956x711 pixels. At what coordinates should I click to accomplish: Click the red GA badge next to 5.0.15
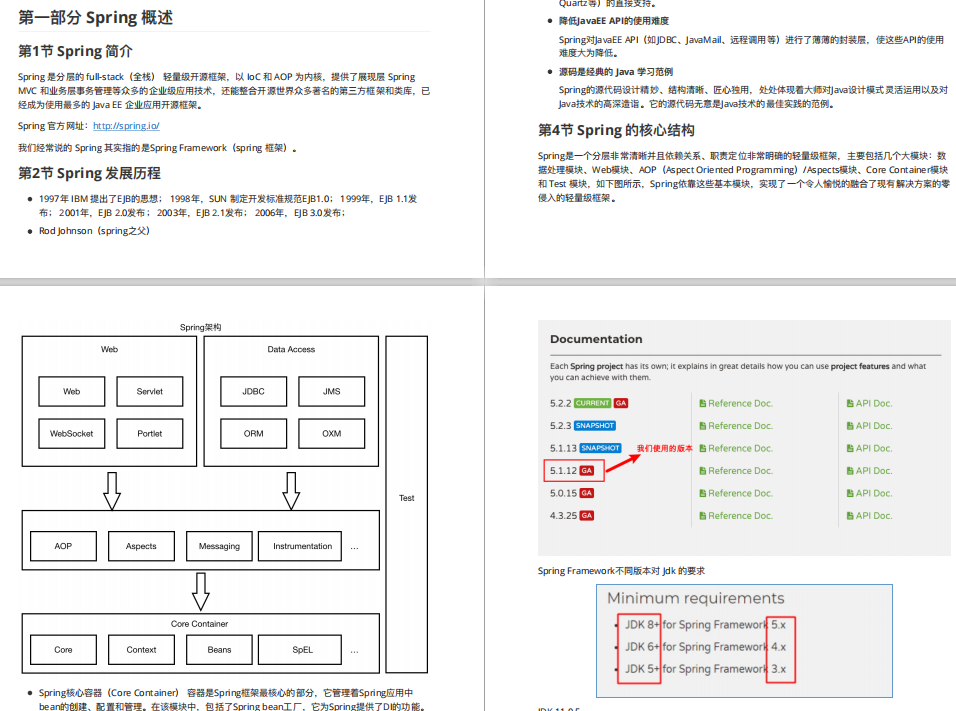pos(587,493)
